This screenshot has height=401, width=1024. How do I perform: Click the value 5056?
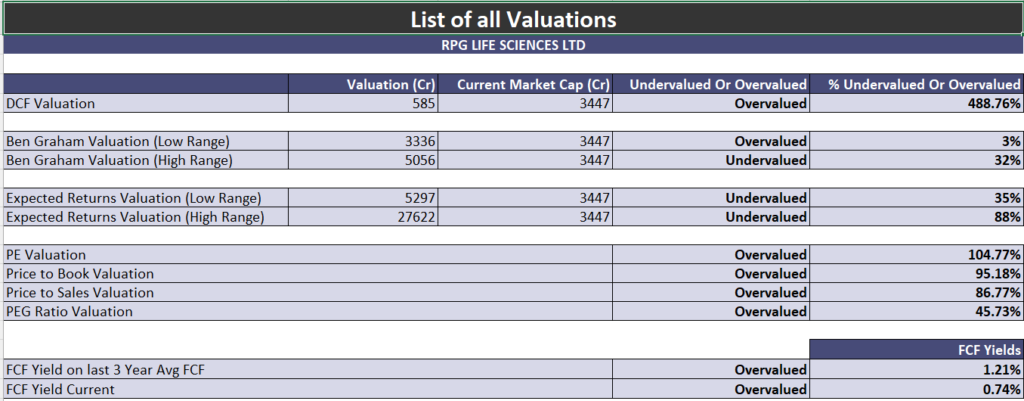[x=362, y=160]
